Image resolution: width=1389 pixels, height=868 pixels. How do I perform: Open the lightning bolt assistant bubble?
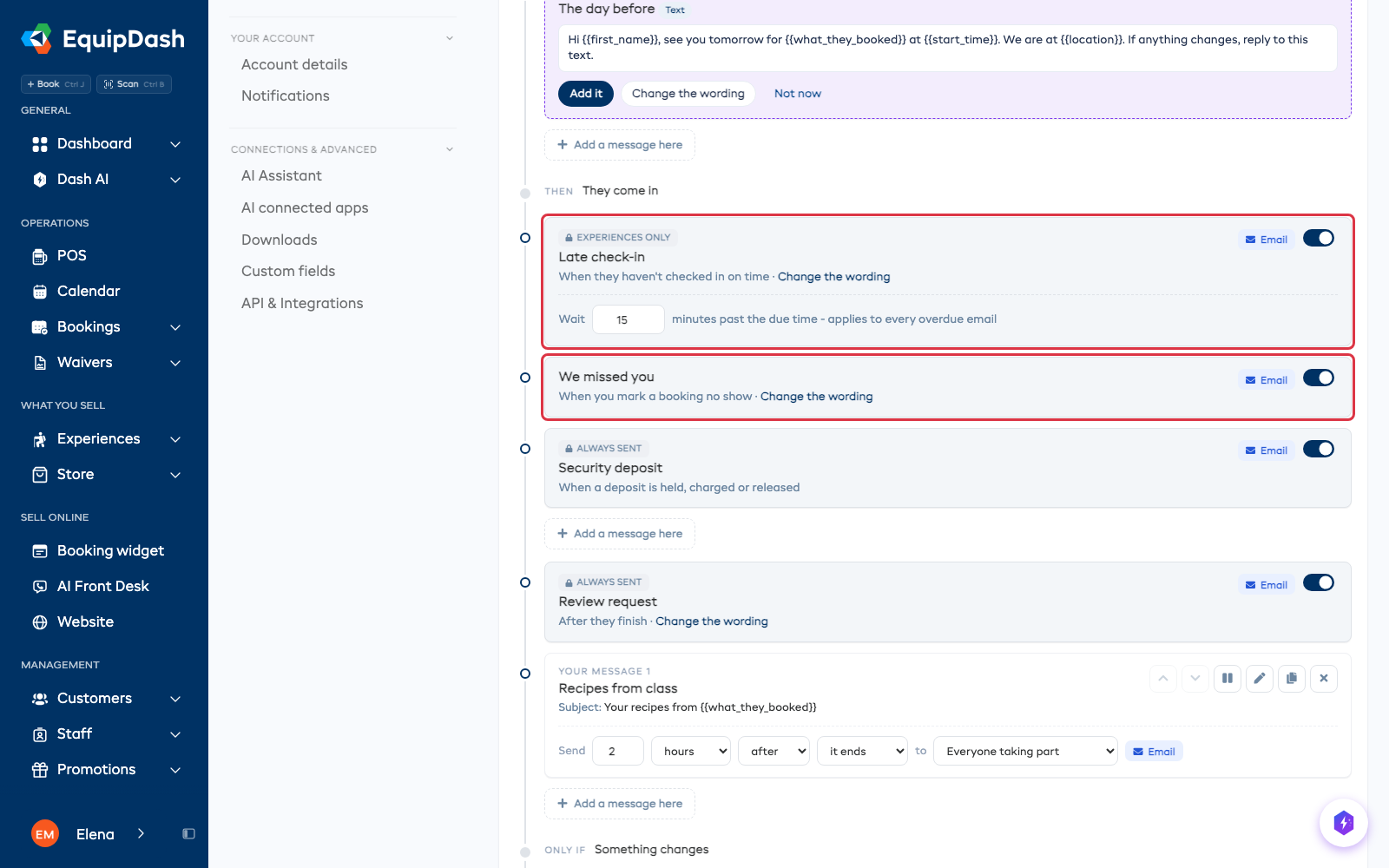(1344, 823)
